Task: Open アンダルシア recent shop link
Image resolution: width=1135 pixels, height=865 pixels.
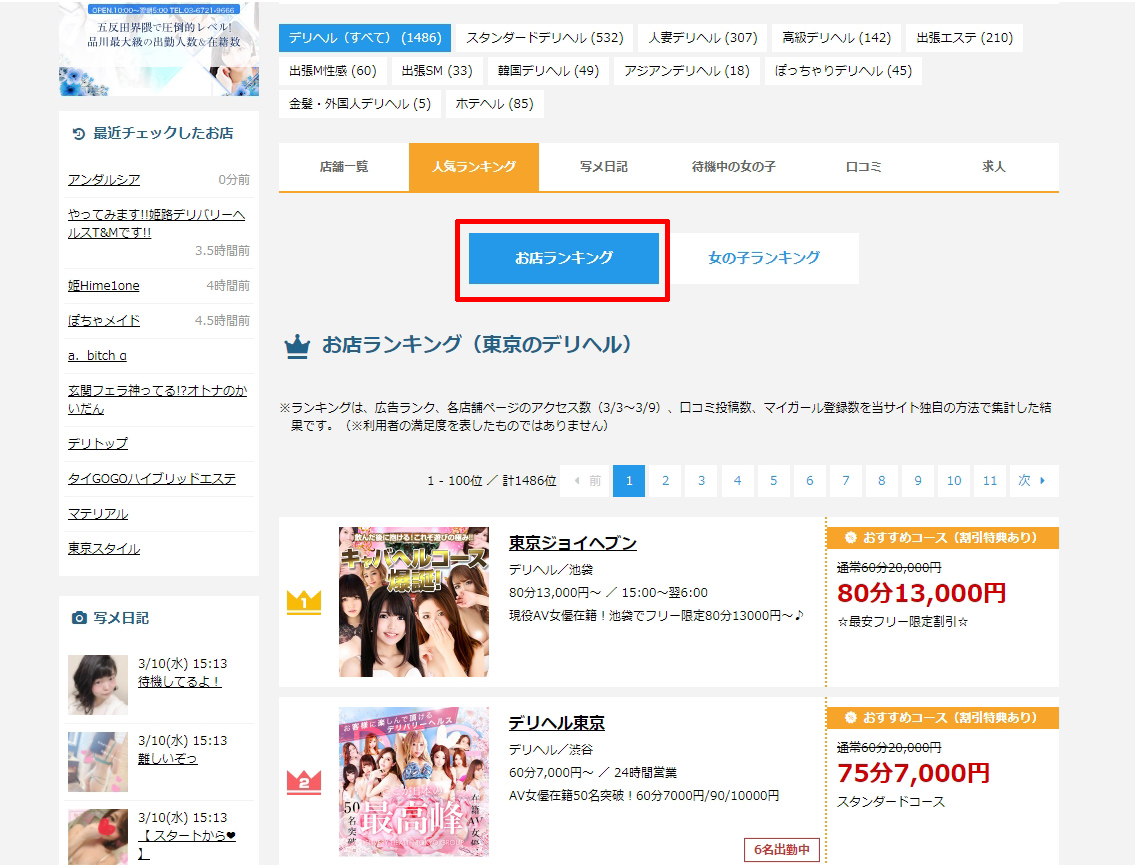Action: coord(104,180)
